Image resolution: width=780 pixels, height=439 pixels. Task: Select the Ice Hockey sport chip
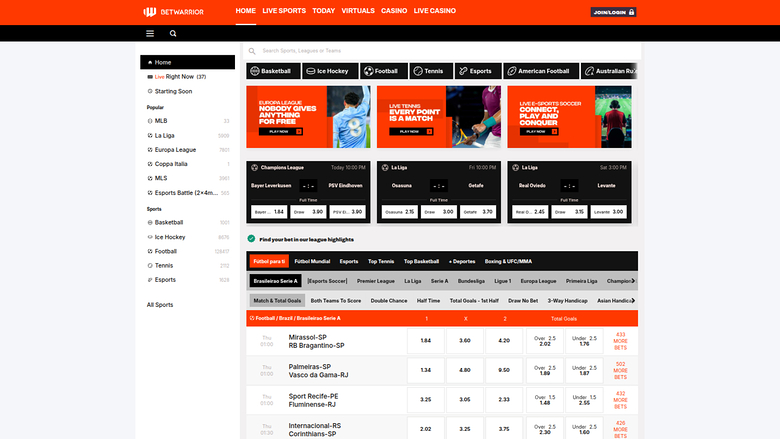[330, 71]
